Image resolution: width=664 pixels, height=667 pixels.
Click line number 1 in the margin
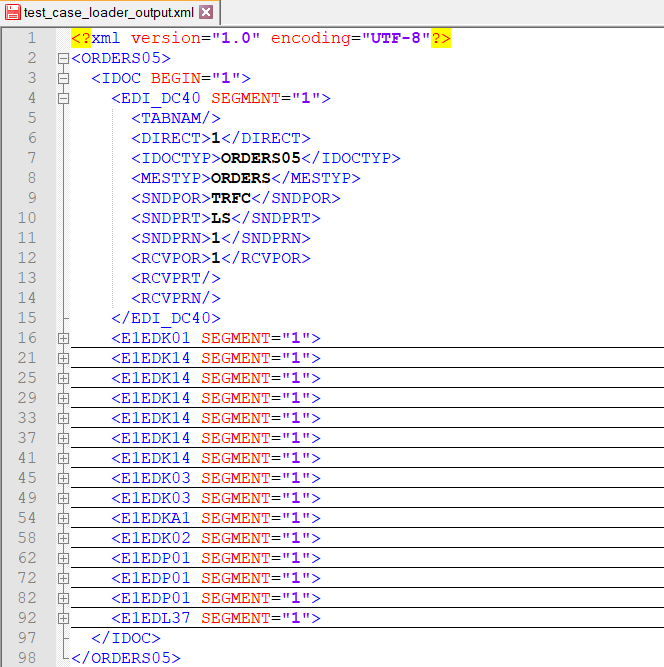tap(31, 38)
